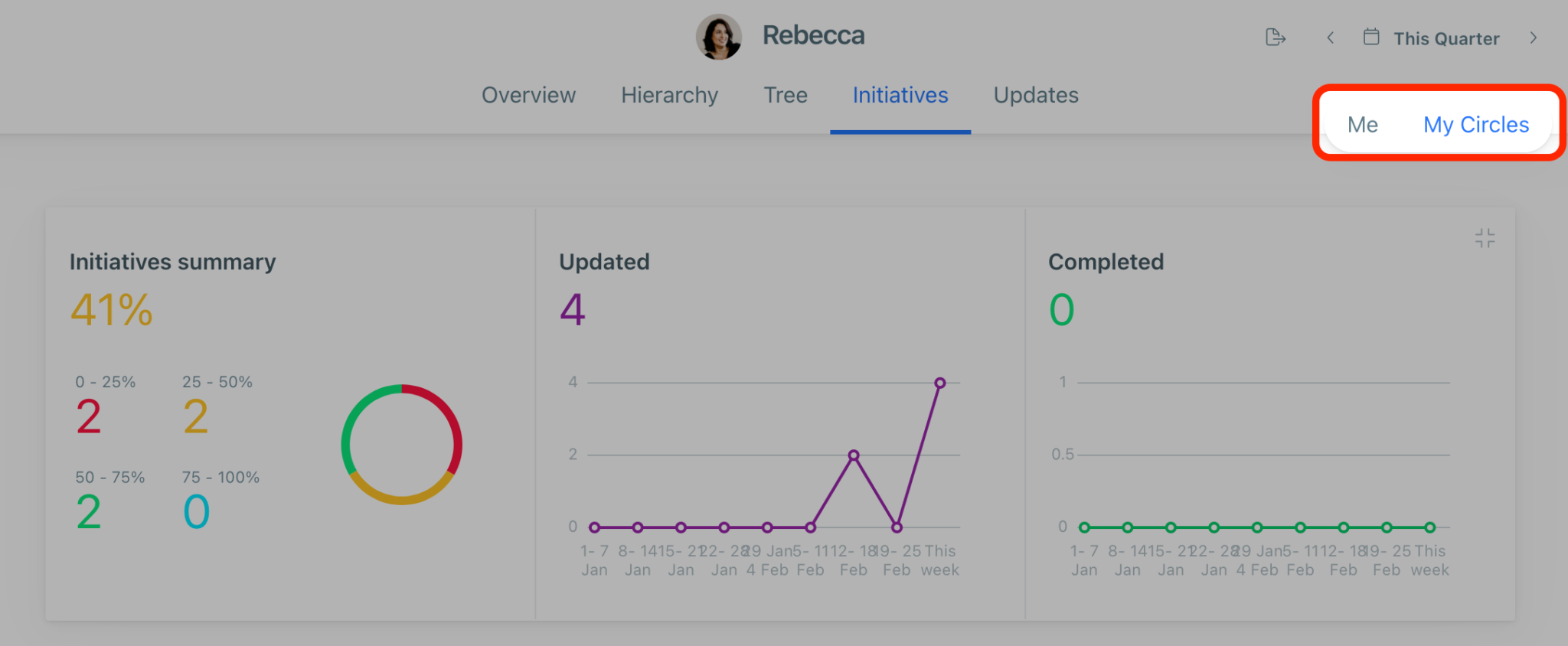This screenshot has width=1568, height=646.
Task: Click the 25 - 50% initiatives count
Action: (196, 416)
